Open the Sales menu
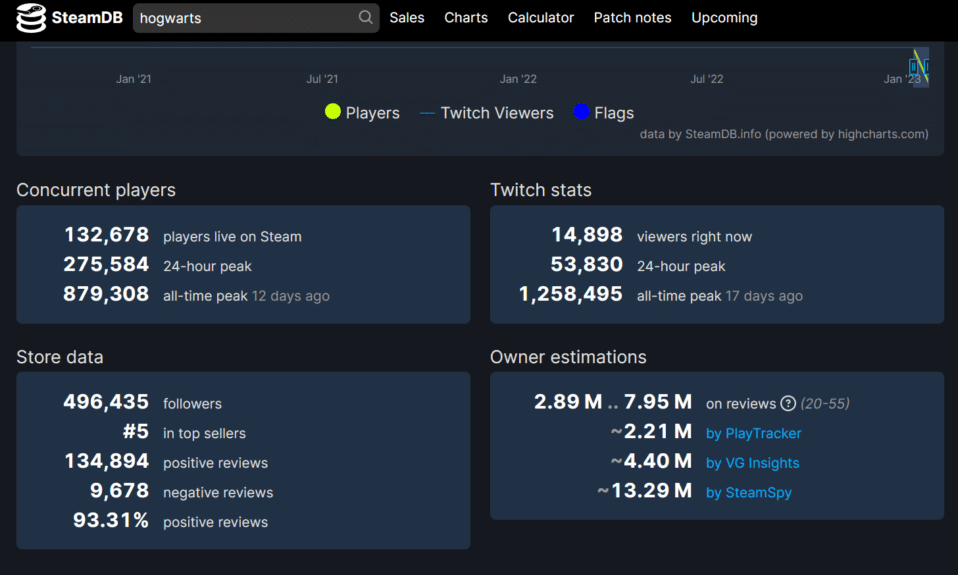 pyautogui.click(x=407, y=18)
